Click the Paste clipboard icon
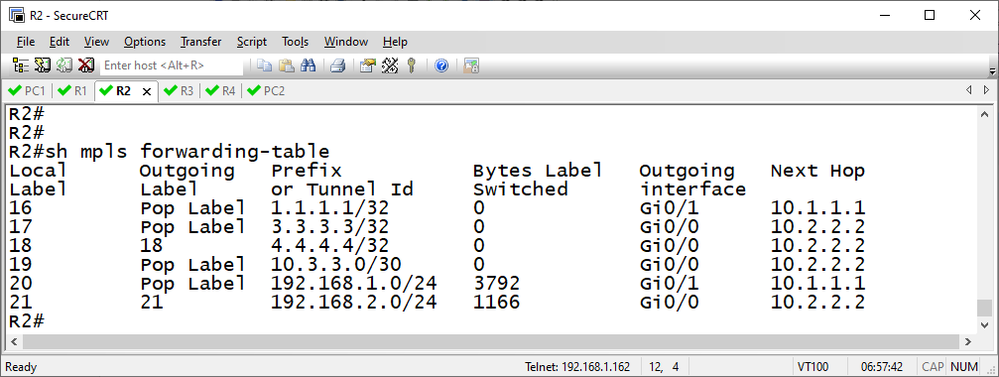The height and width of the screenshot is (377, 999). pyautogui.click(x=286, y=65)
